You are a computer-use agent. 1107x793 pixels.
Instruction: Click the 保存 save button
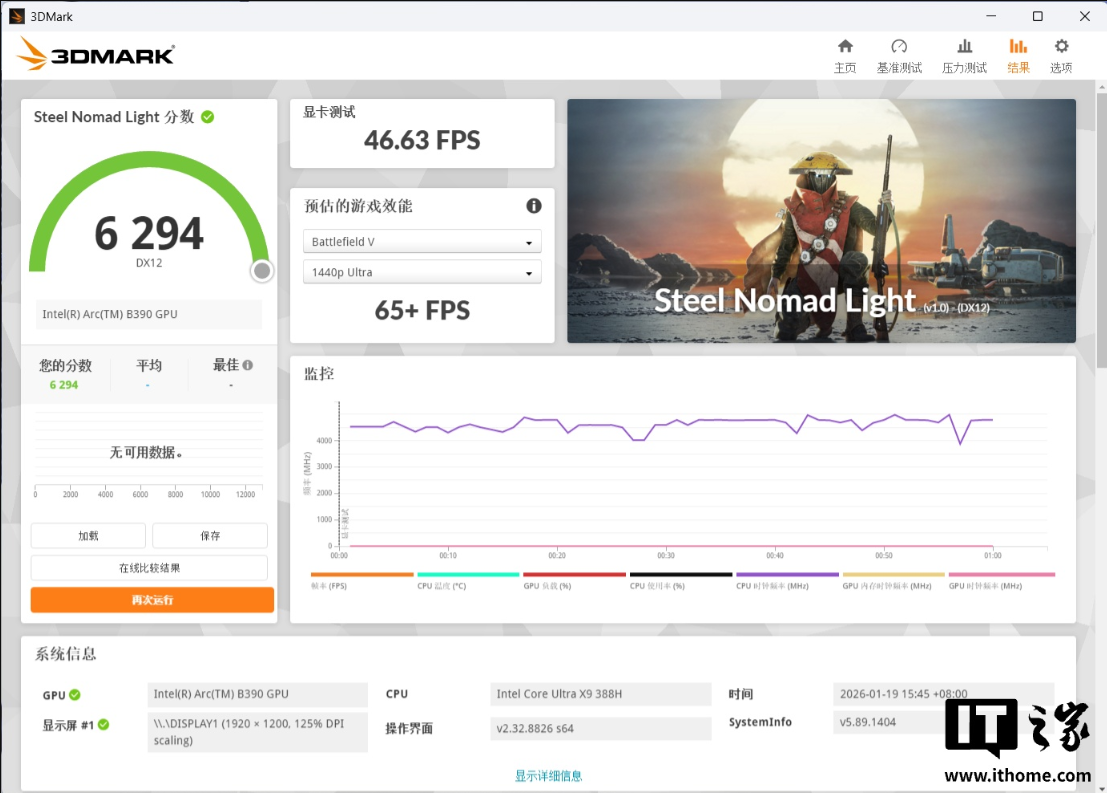pos(210,536)
